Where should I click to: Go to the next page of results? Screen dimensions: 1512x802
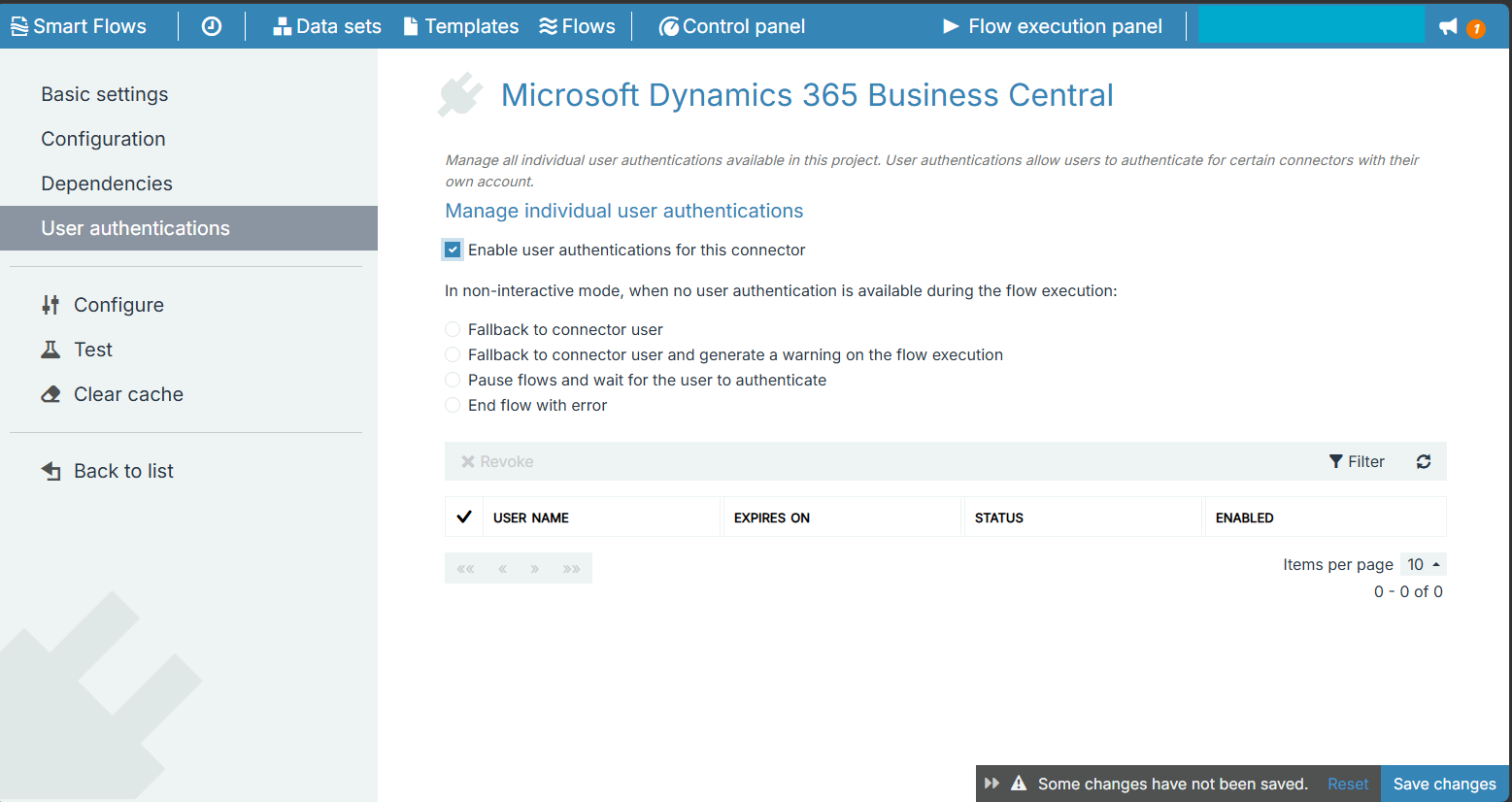click(535, 568)
